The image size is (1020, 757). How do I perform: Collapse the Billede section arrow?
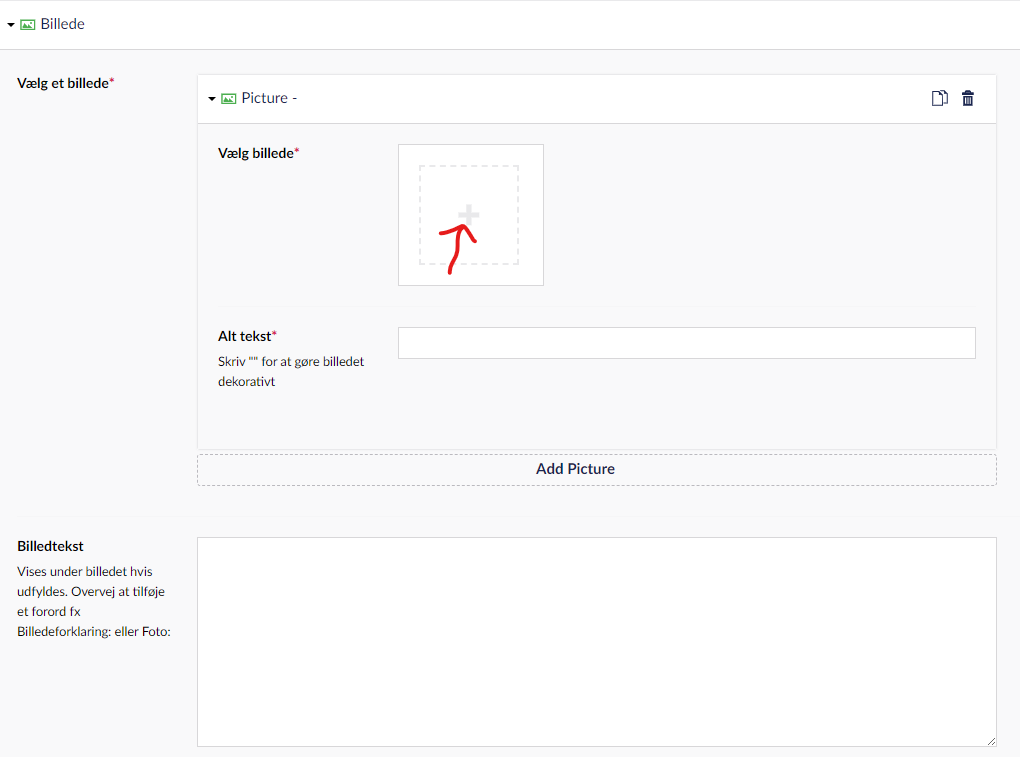tap(11, 25)
